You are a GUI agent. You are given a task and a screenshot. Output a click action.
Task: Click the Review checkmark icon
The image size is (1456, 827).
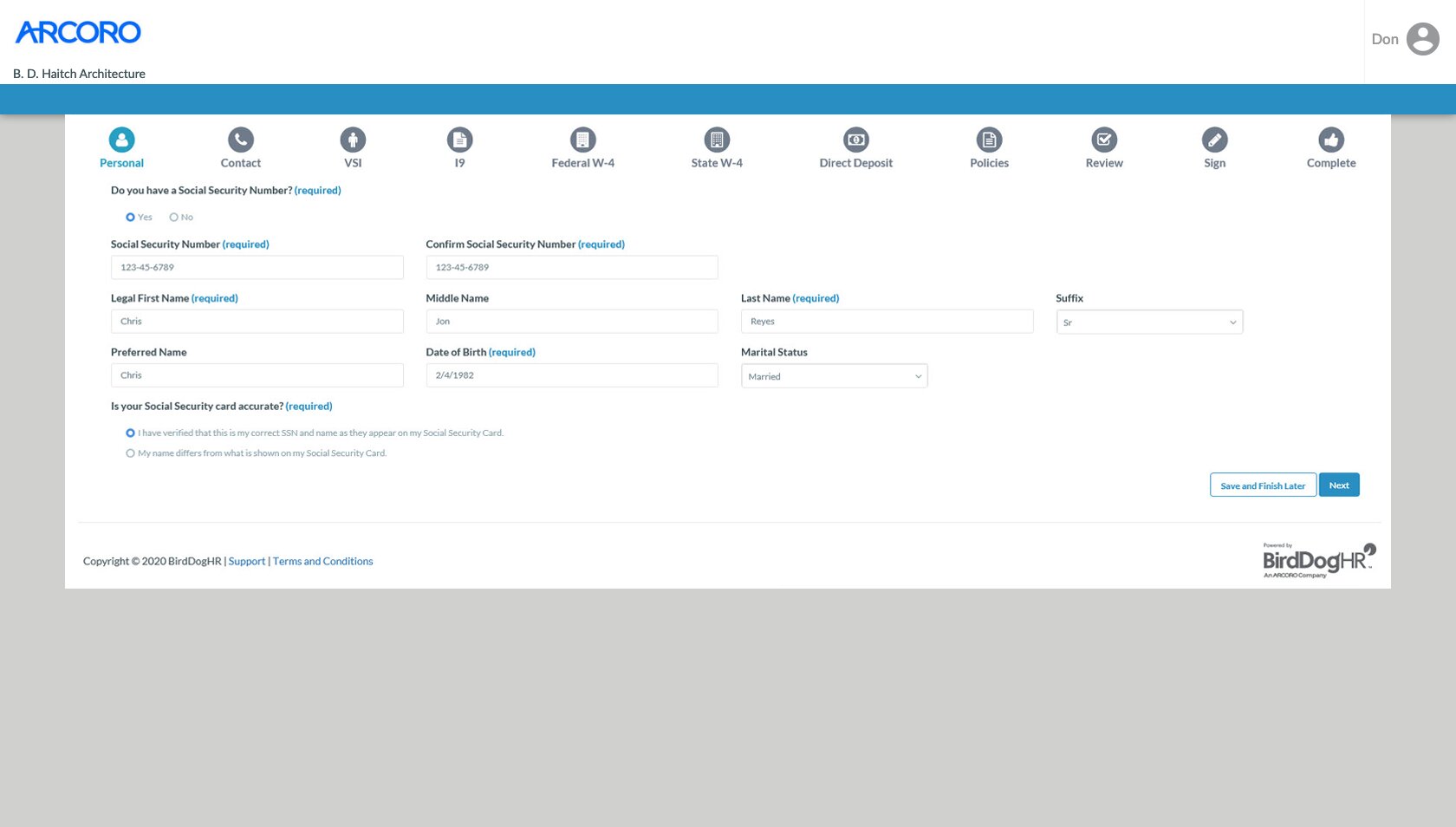tap(1103, 140)
